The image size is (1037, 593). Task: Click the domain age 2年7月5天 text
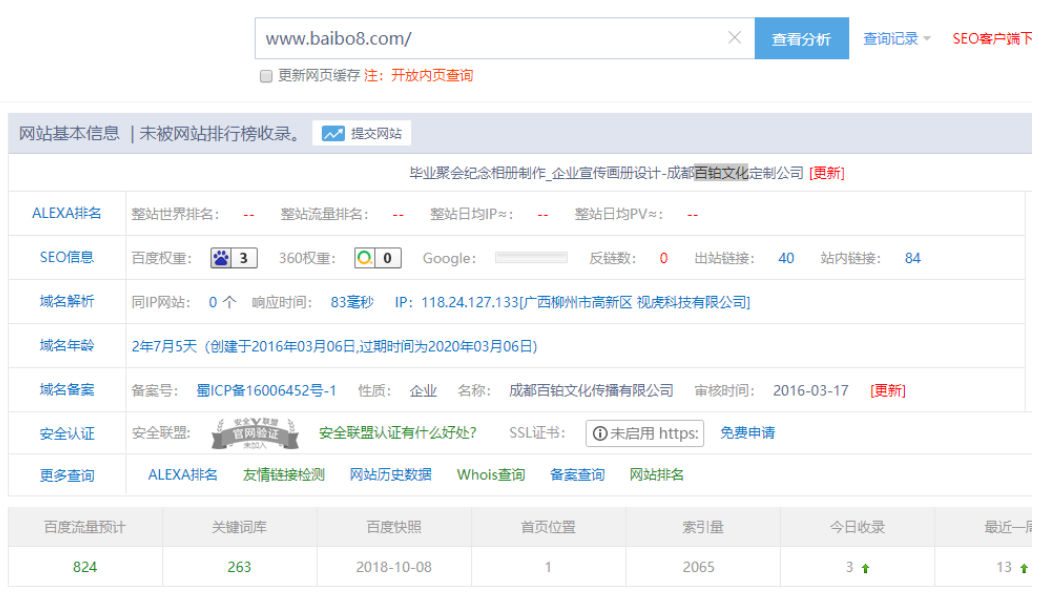164,346
